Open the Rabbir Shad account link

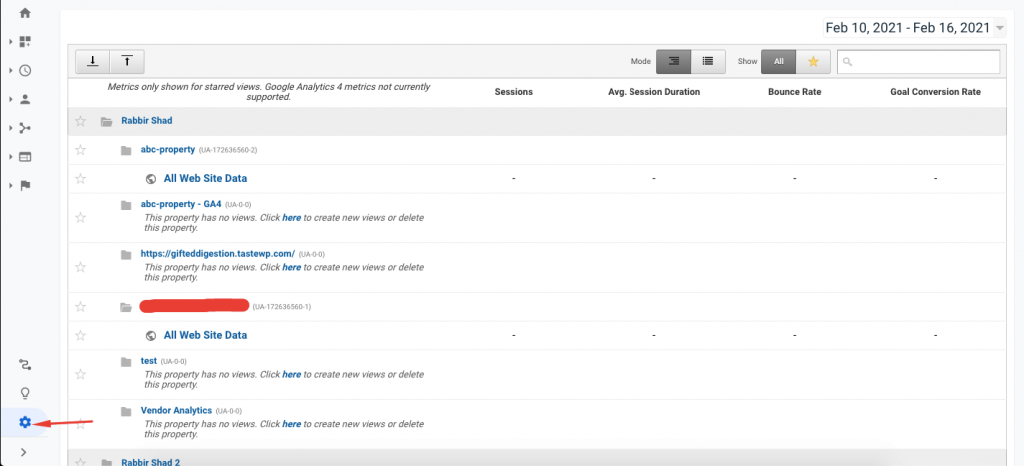[147, 121]
